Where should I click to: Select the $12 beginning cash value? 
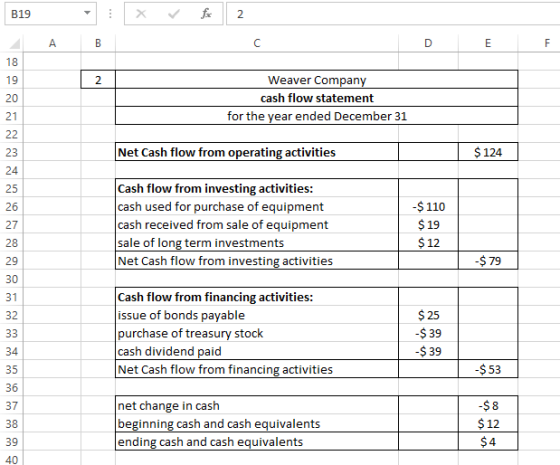click(x=488, y=424)
